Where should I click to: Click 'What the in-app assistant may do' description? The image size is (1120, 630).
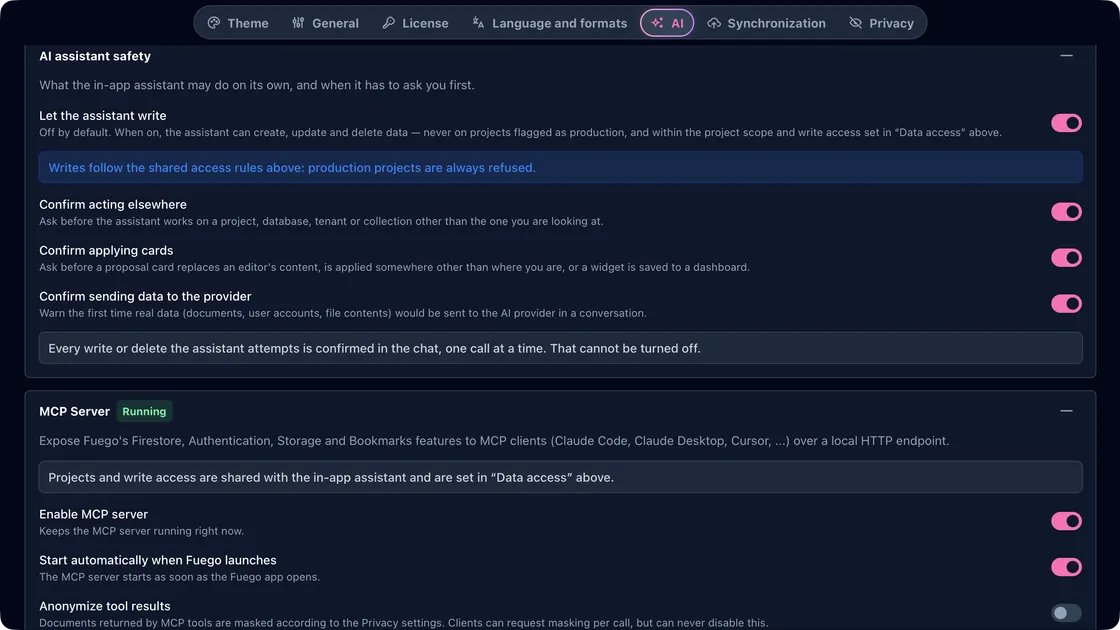click(257, 85)
